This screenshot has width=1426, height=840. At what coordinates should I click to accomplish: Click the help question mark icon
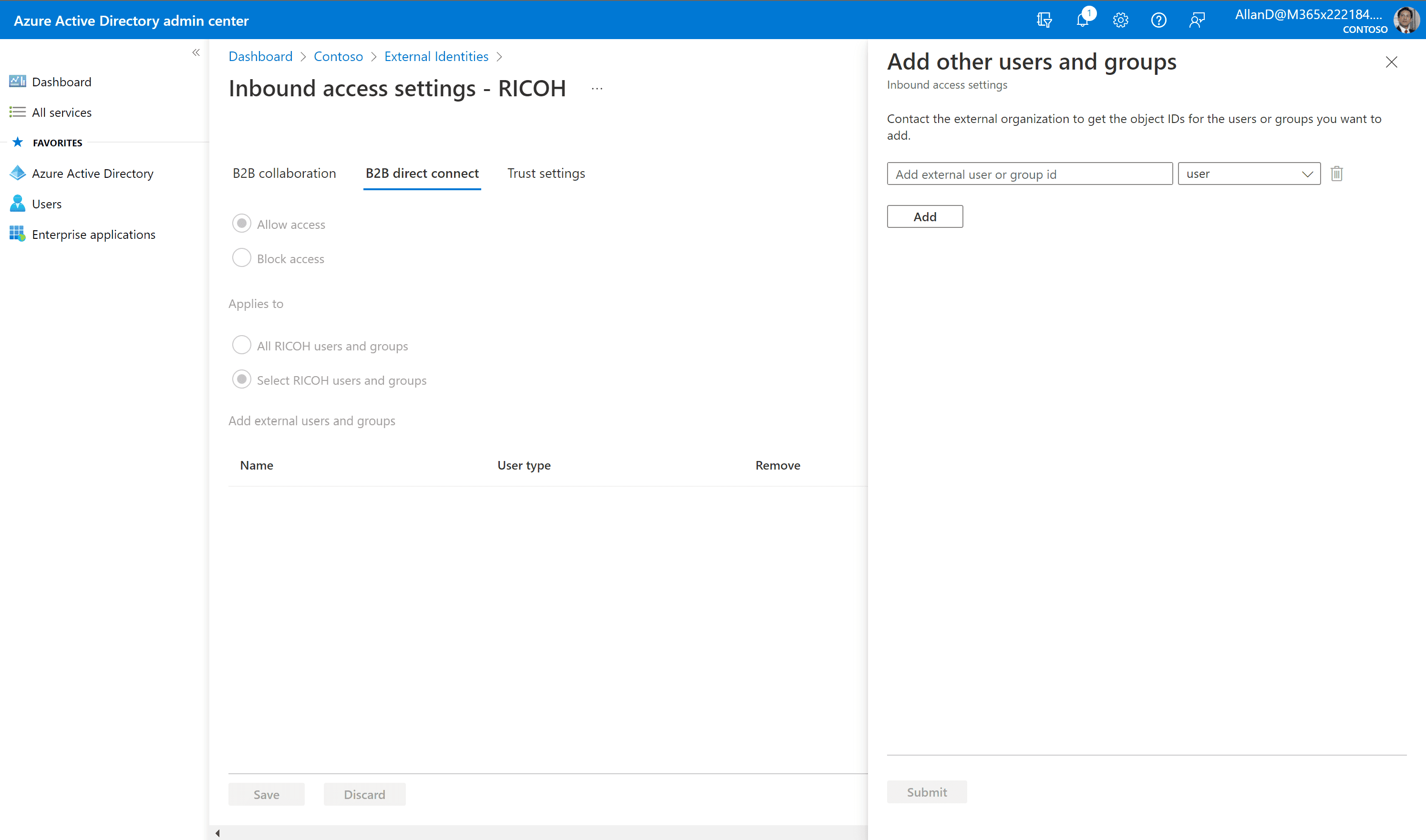pos(1158,20)
